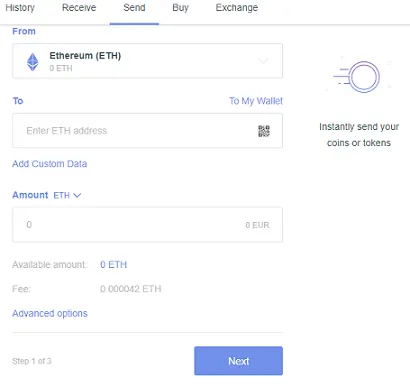
Task: Click the Ethereum diamond logo icon
Action: point(33,62)
